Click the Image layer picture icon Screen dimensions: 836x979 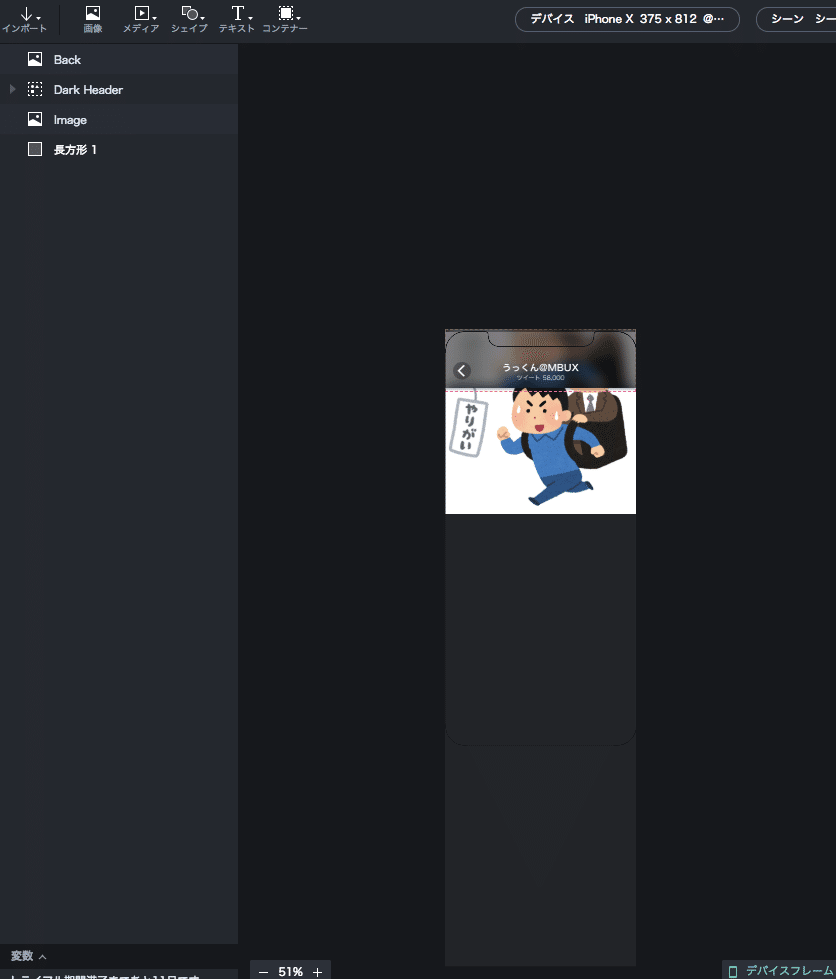tap(35, 119)
